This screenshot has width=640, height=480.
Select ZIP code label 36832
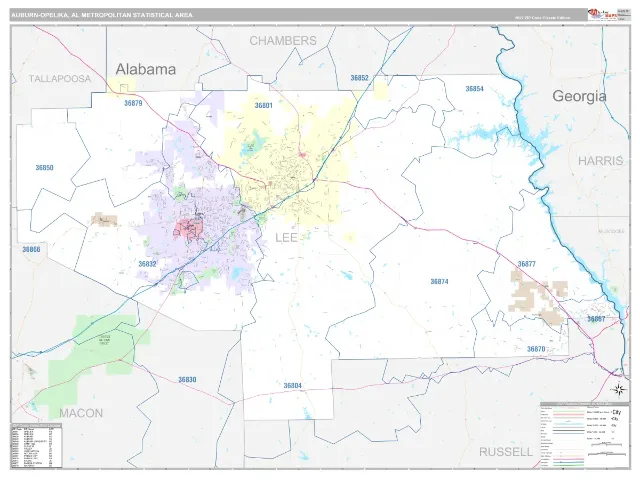(x=147, y=264)
